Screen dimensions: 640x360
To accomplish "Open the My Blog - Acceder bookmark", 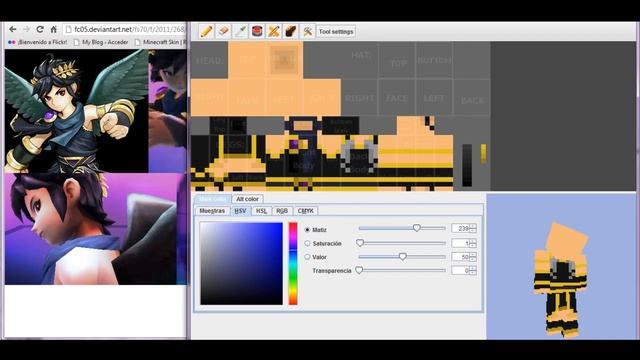I will pos(101,42).
